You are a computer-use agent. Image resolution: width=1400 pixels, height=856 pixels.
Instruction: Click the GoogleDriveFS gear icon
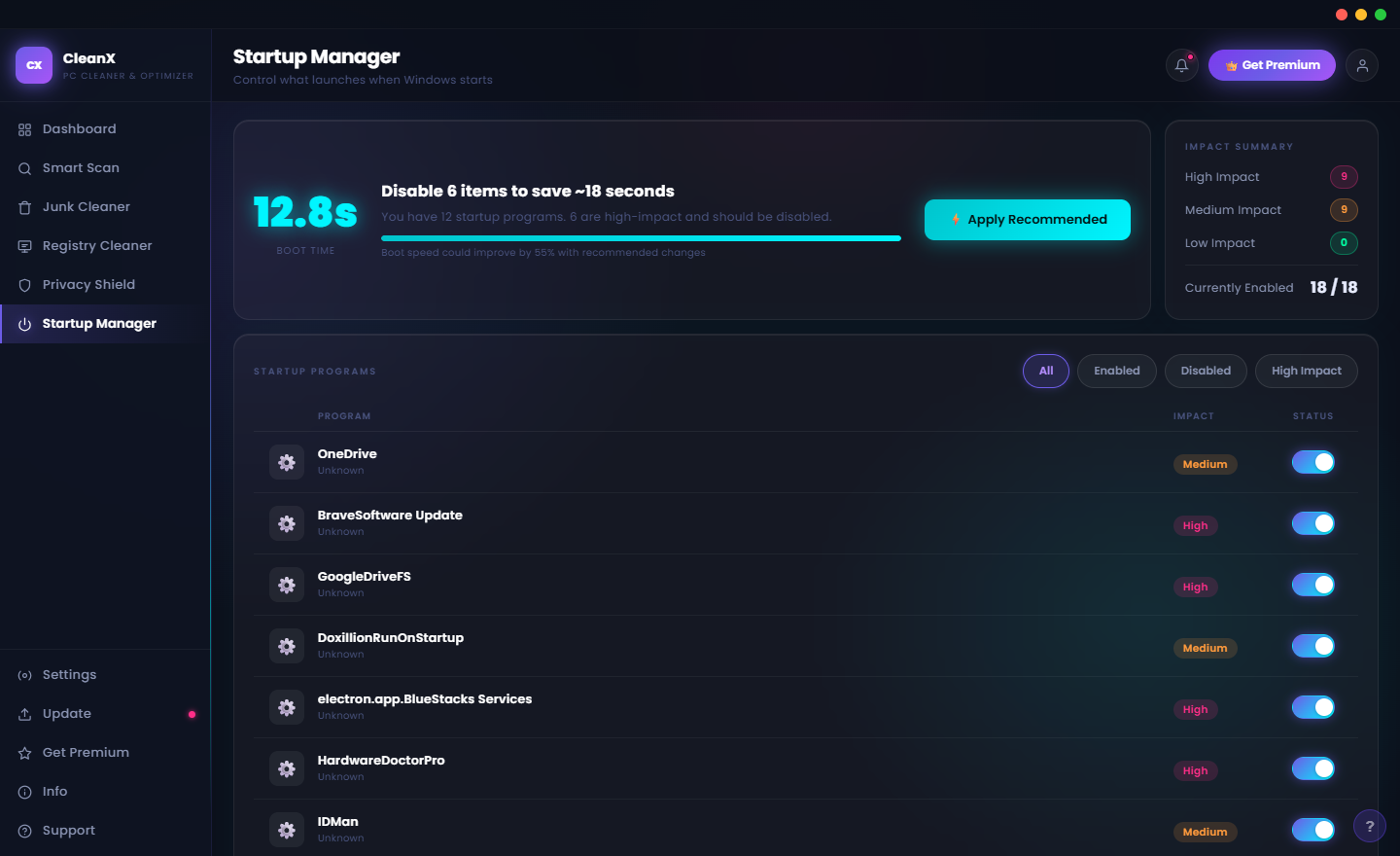[x=287, y=585]
